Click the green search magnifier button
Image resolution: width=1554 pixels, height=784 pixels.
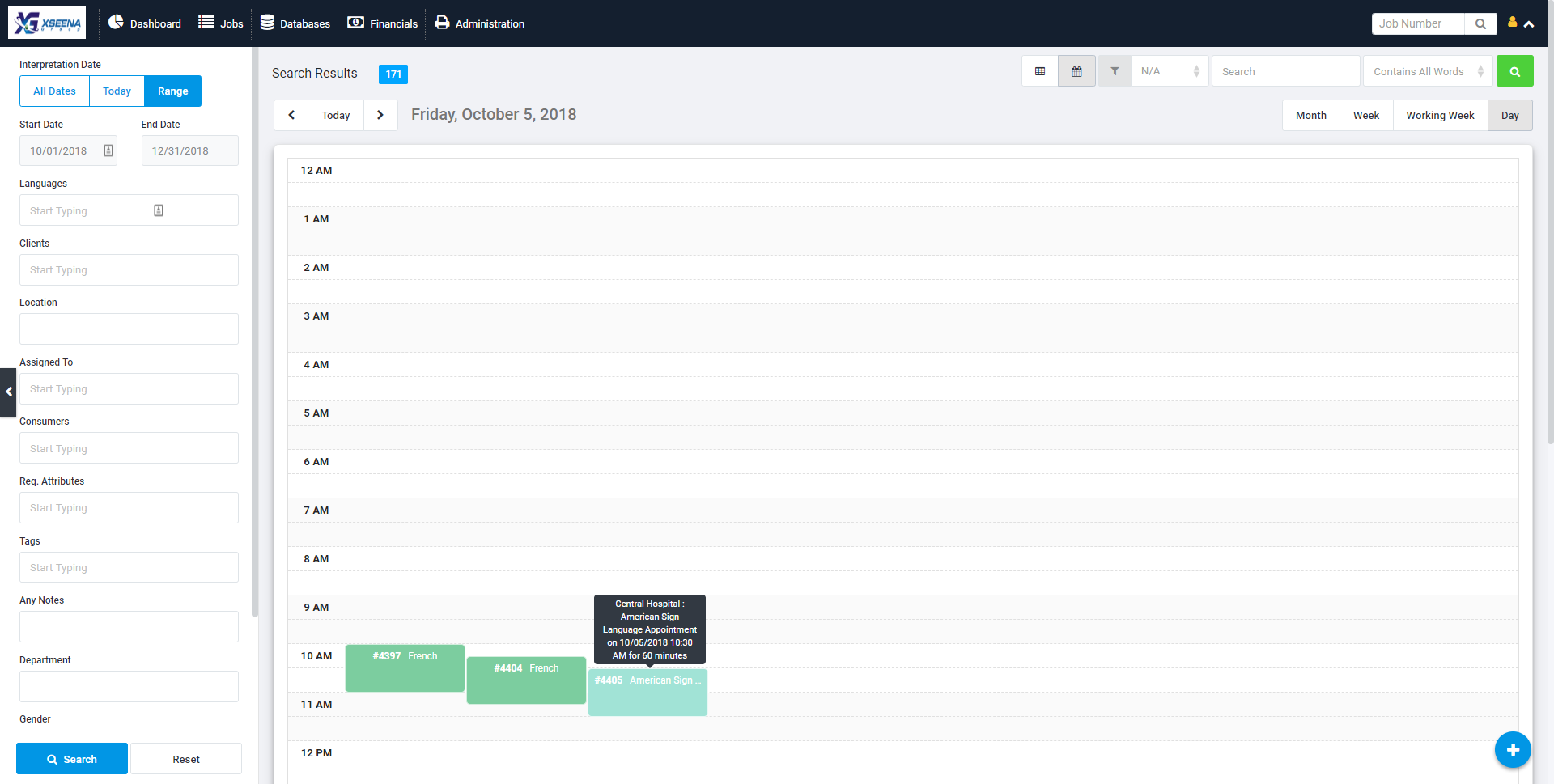1514,71
